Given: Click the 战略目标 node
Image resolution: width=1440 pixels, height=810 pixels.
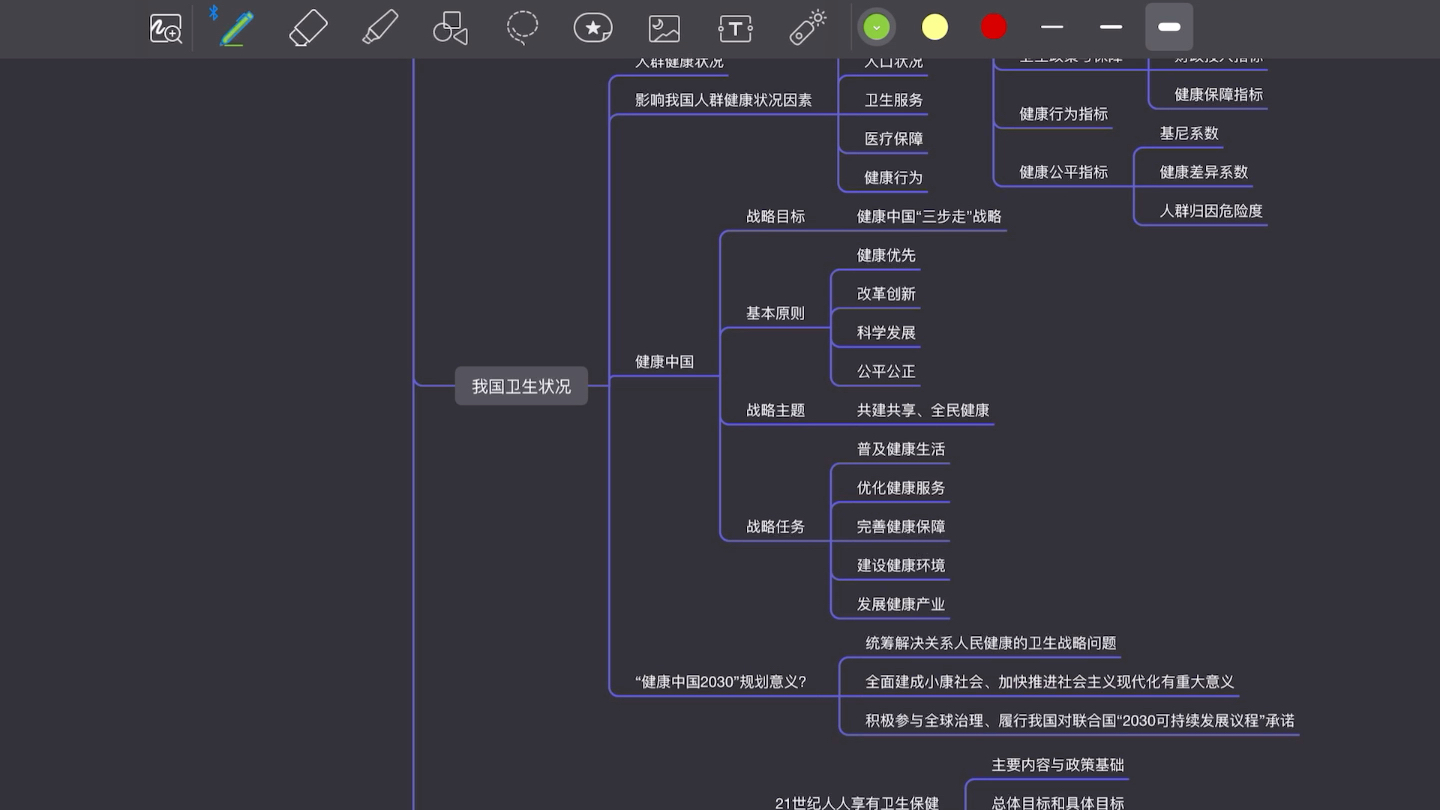Looking at the screenshot, I should tap(775, 216).
